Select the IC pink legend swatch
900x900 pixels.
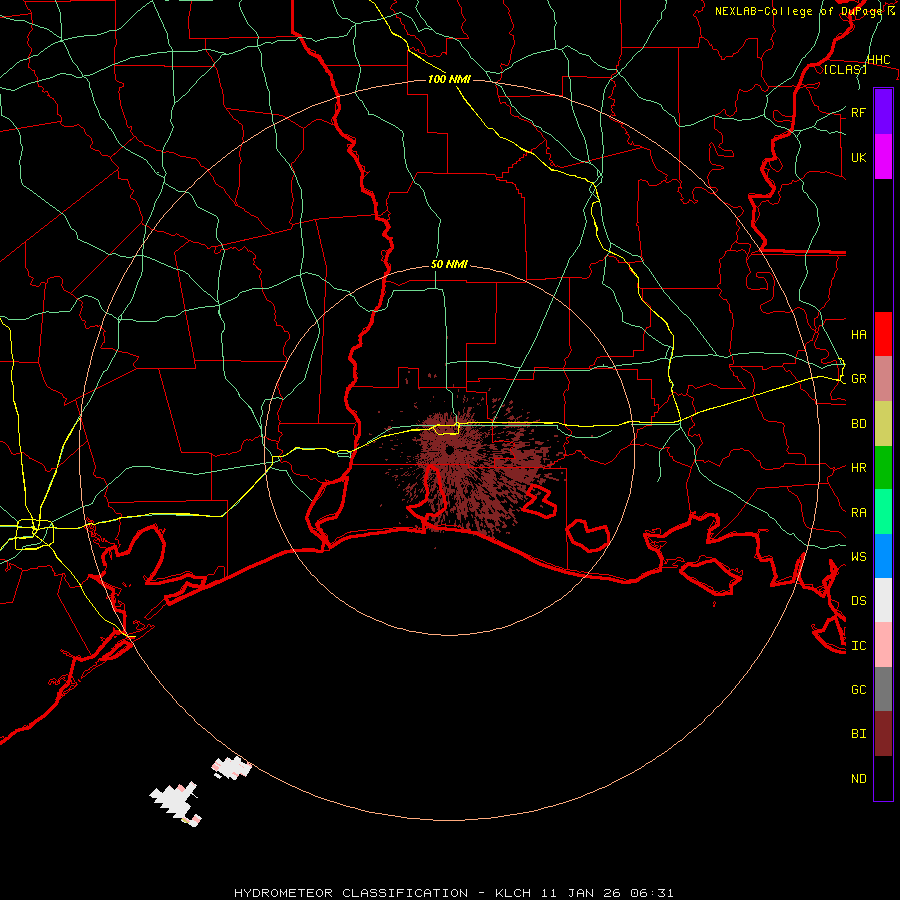pyautogui.click(x=883, y=645)
